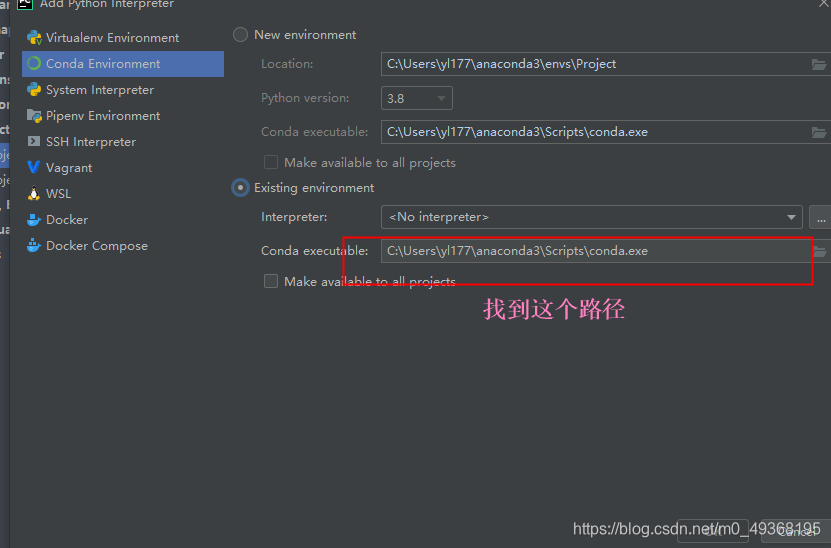
Task: Click the Docker Compose whale icon
Action: coord(34,245)
